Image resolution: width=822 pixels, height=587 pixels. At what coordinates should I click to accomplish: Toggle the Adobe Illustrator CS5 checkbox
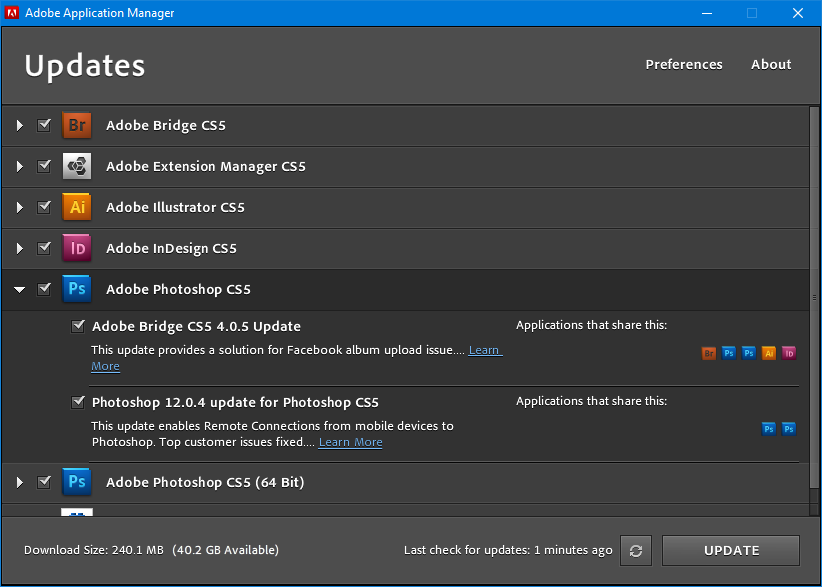click(x=44, y=207)
